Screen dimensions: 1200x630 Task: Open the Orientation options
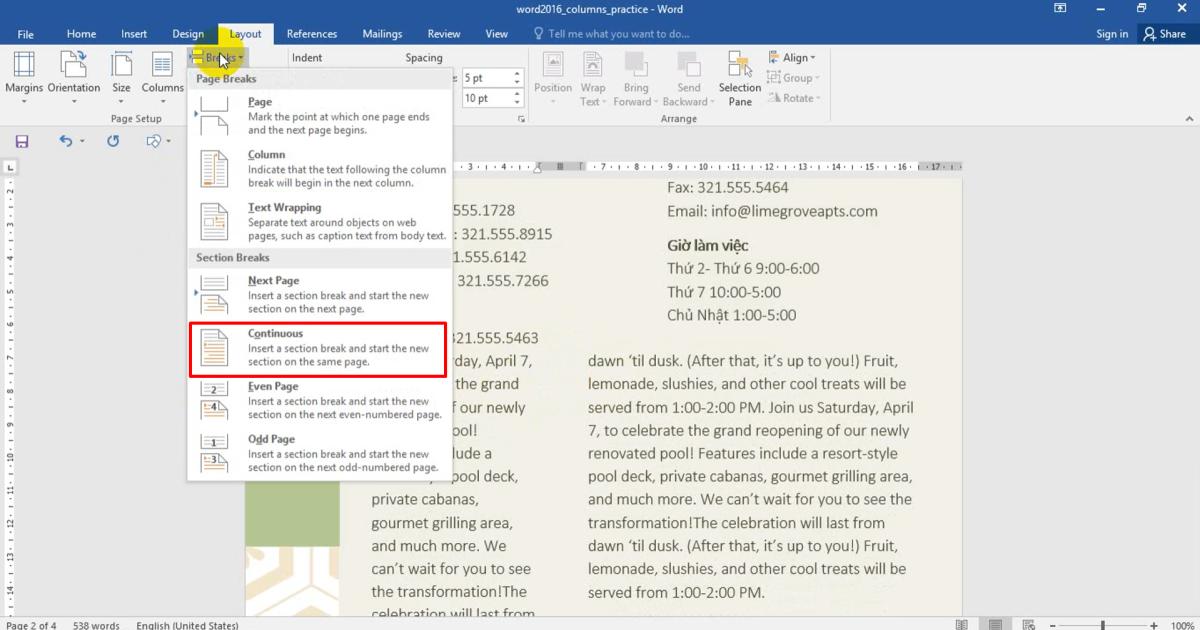pyautogui.click(x=74, y=66)
